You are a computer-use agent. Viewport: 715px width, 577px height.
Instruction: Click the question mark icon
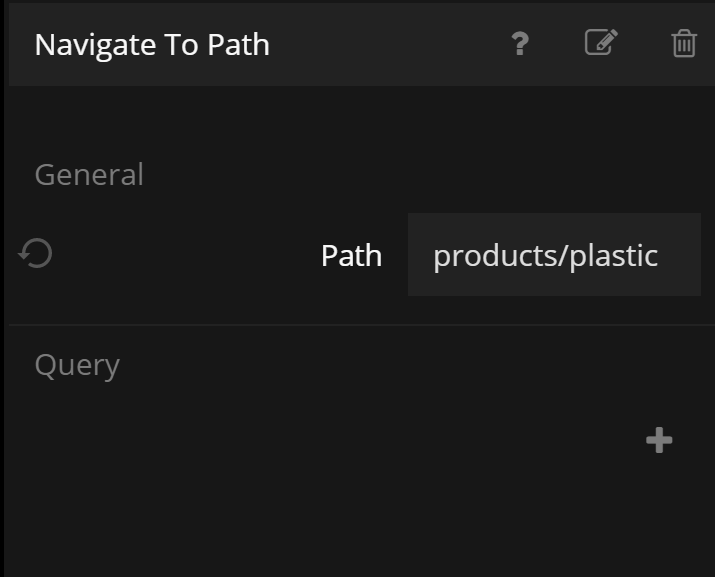click(x=519, y=44)
